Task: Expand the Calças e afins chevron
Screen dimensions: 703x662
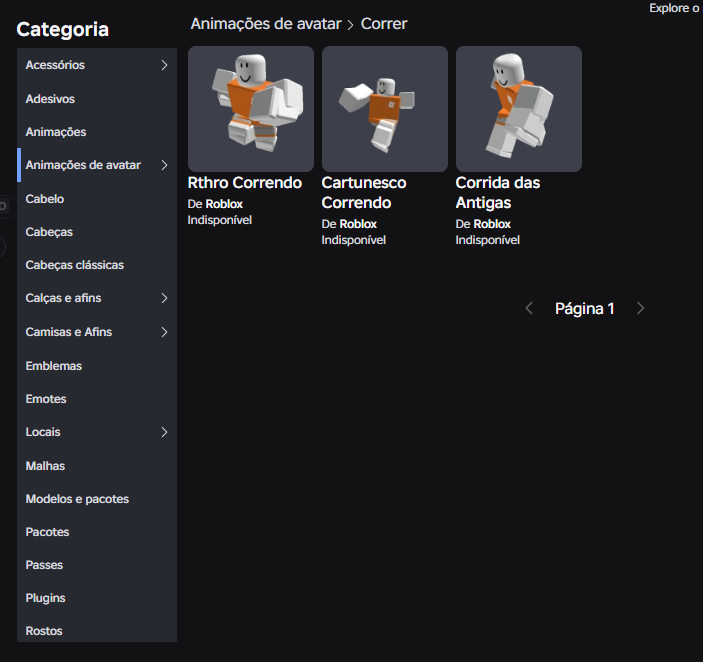Action: [x=164, y=298]
